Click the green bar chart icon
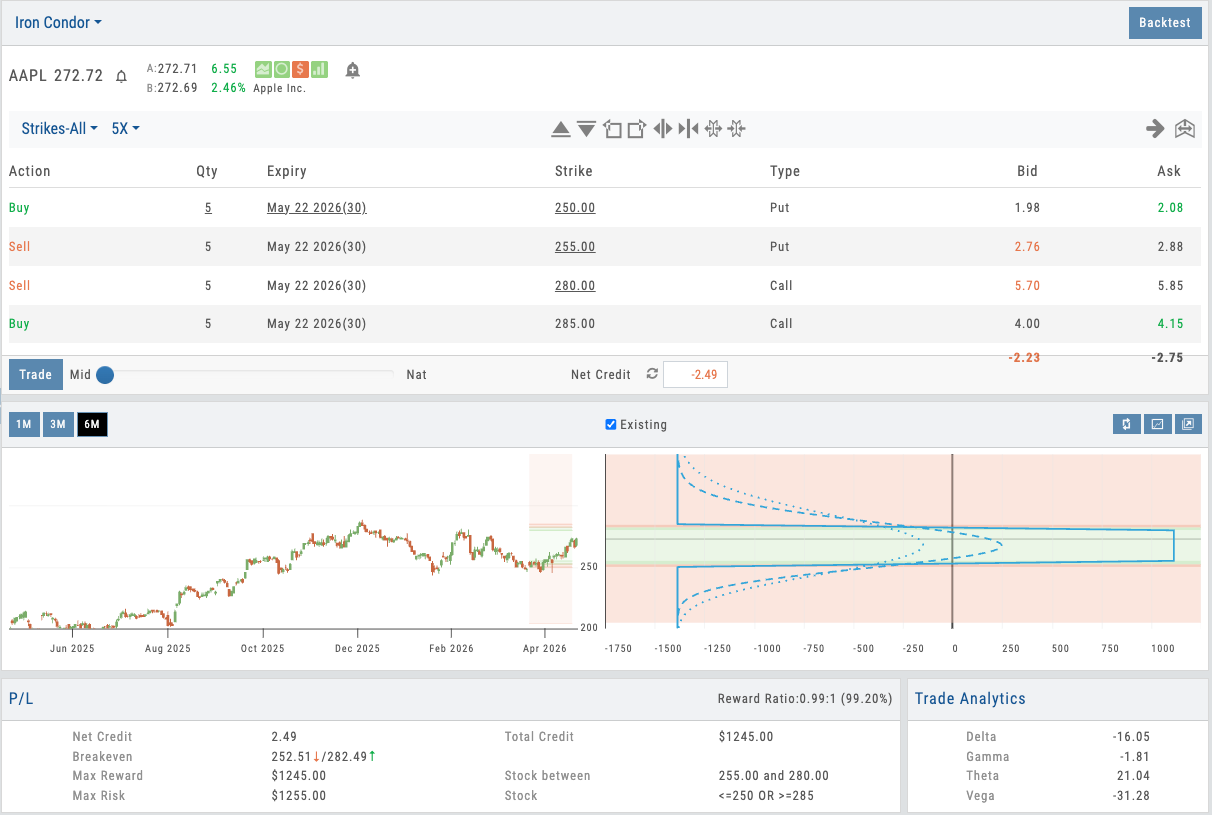 [x=319, y=70]
